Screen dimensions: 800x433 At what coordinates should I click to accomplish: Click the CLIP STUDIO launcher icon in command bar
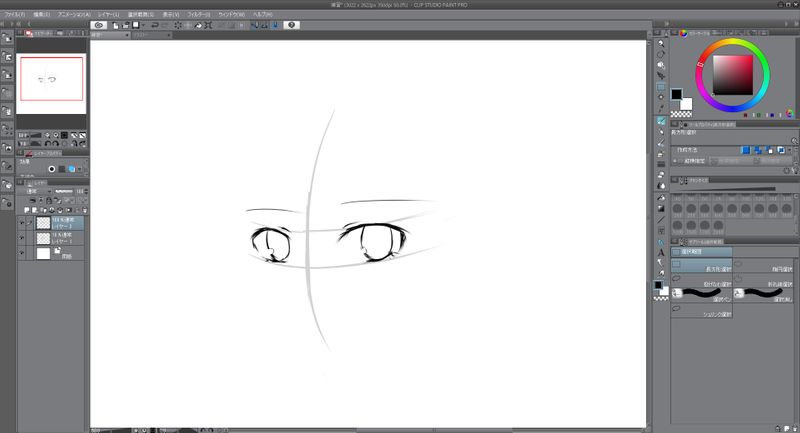point(101,25)
